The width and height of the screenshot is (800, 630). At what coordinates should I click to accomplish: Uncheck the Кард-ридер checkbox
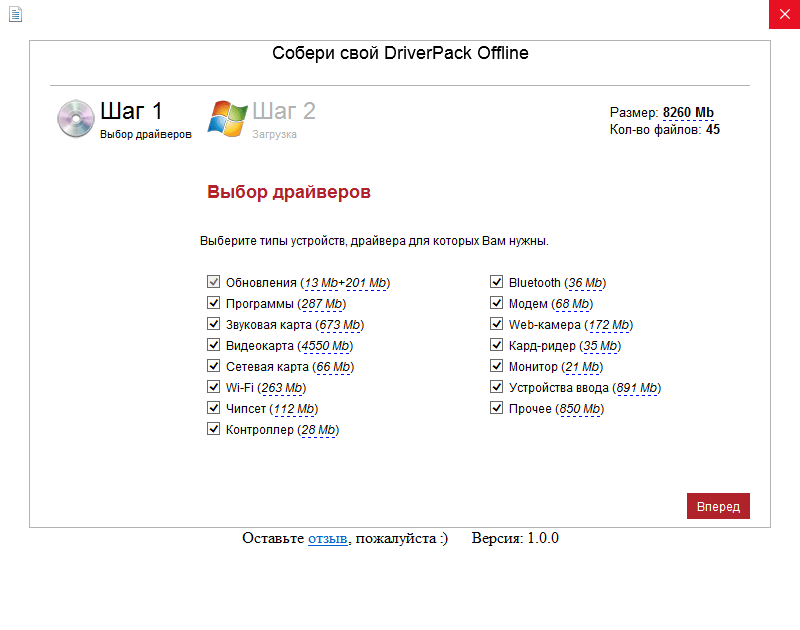pos(496,344)
